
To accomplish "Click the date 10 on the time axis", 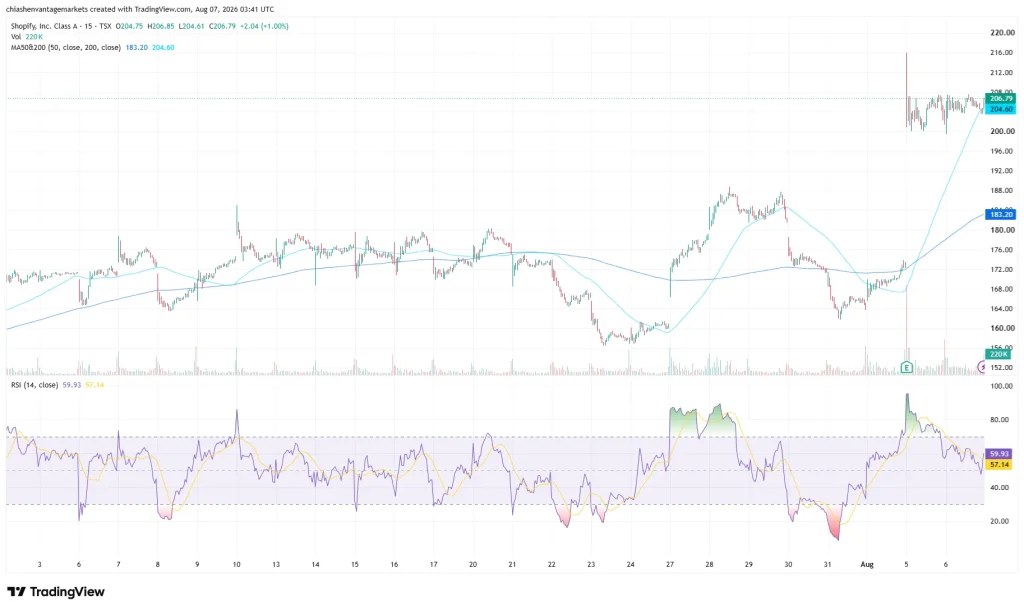I will (236, 564).
